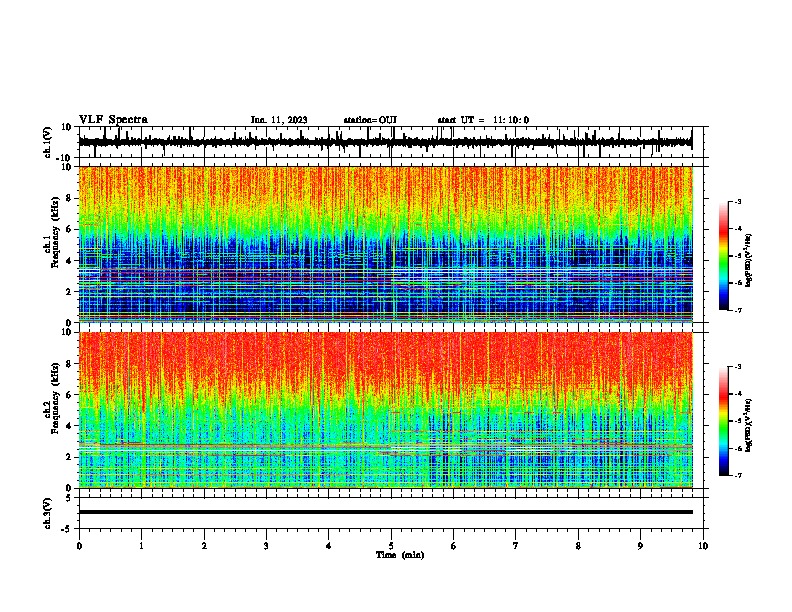Click the ch.1 voltage waveform trace

tap(385, 142)
